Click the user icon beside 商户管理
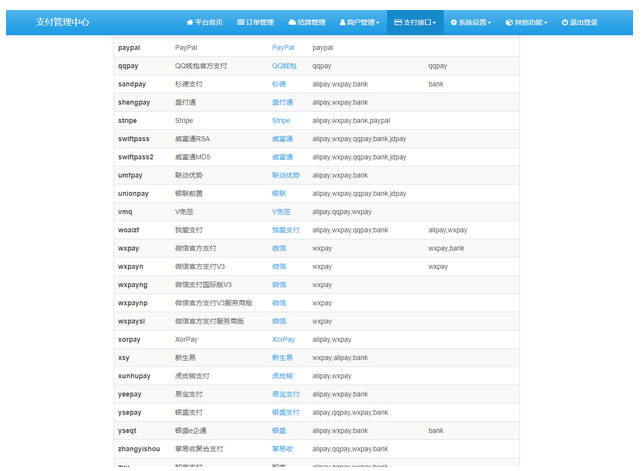Viewport: 643px width, 471px height. point(343,21)
